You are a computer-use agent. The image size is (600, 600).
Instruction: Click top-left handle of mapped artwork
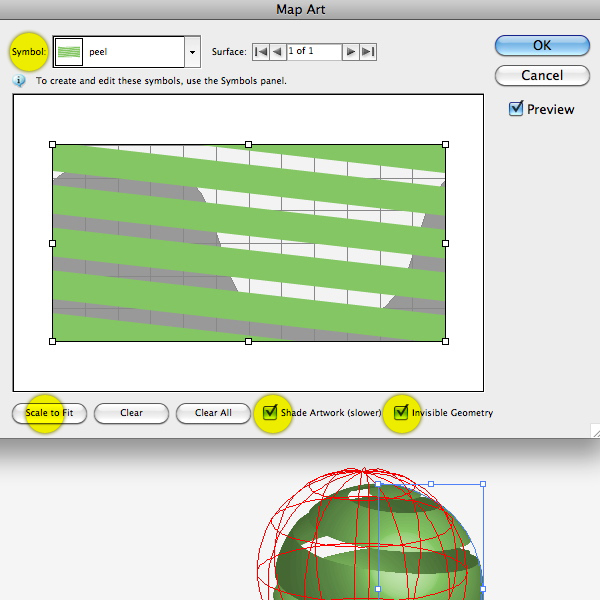[53, 144]
